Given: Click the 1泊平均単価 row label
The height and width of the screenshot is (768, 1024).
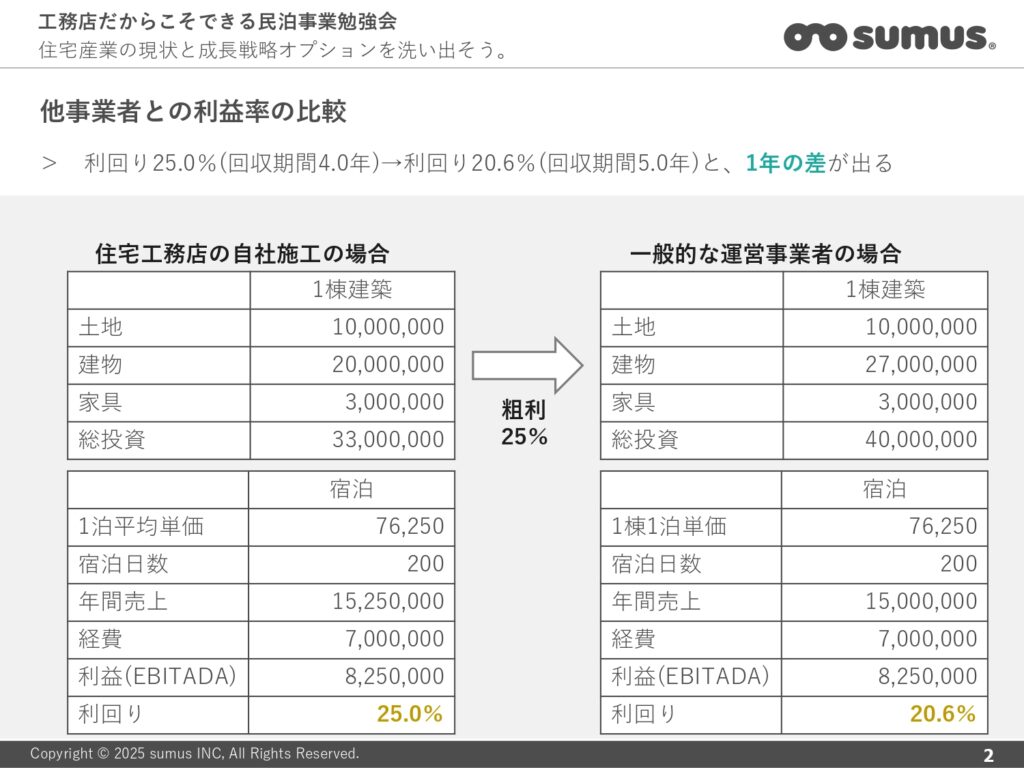Looking at the screenshot, I should click(x=141, y=526).
